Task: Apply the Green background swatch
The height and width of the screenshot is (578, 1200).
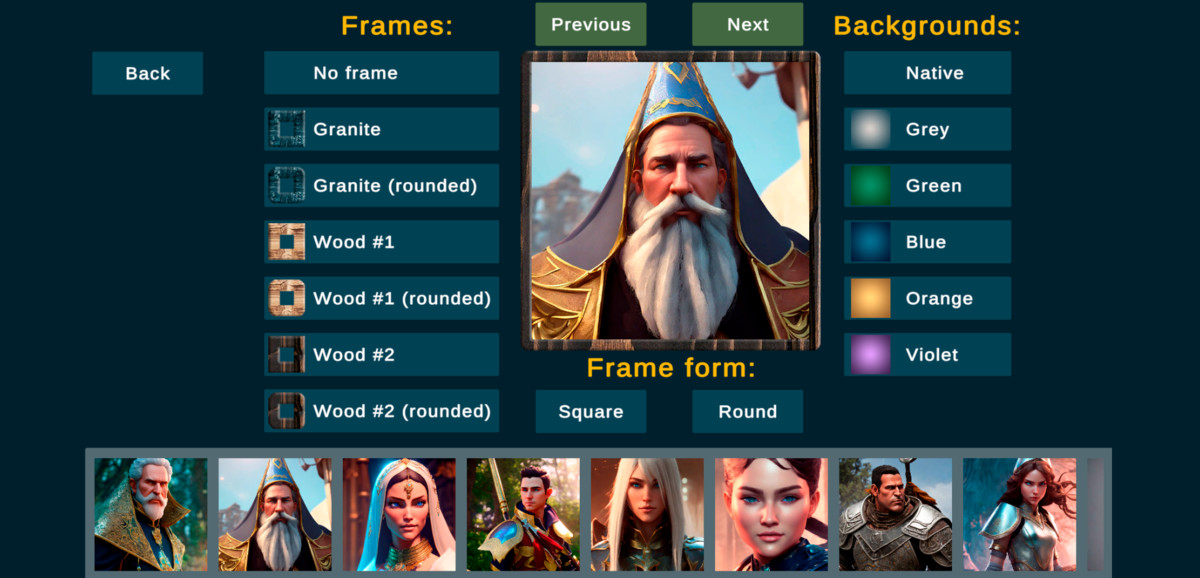Action: coord(870,185)
